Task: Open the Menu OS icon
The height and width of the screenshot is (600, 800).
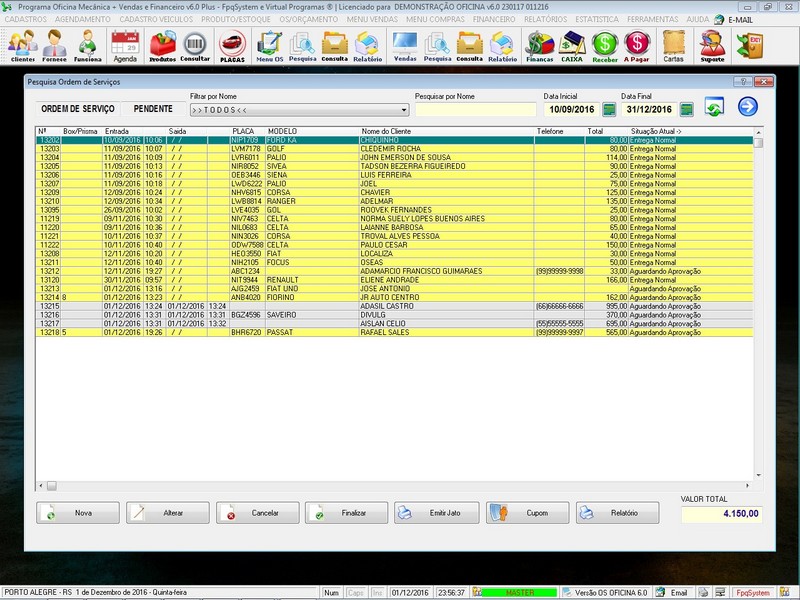Action: click(269, 46)
